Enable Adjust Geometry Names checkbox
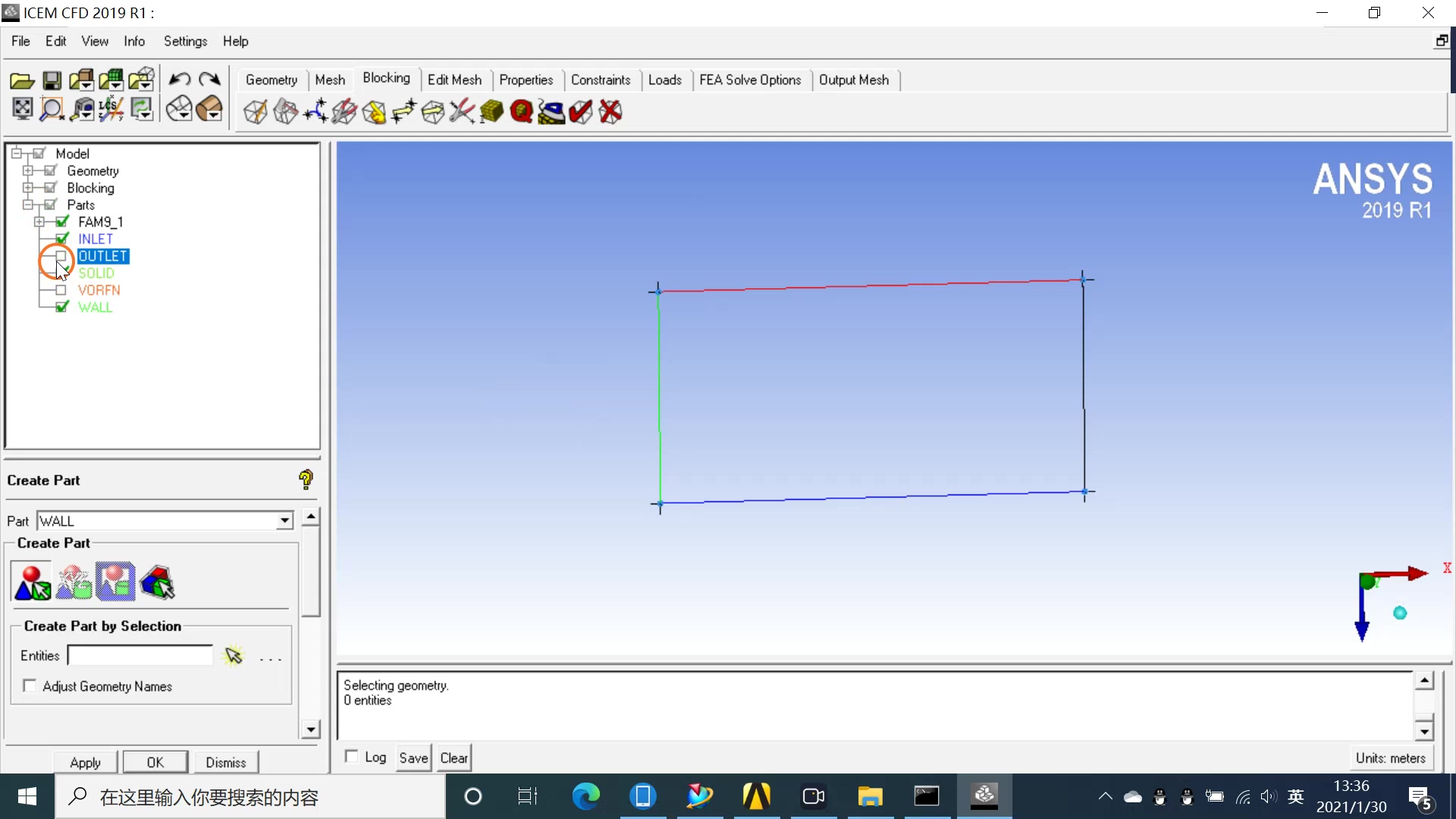Screen dimensions: 1456x819 [29, 686]
